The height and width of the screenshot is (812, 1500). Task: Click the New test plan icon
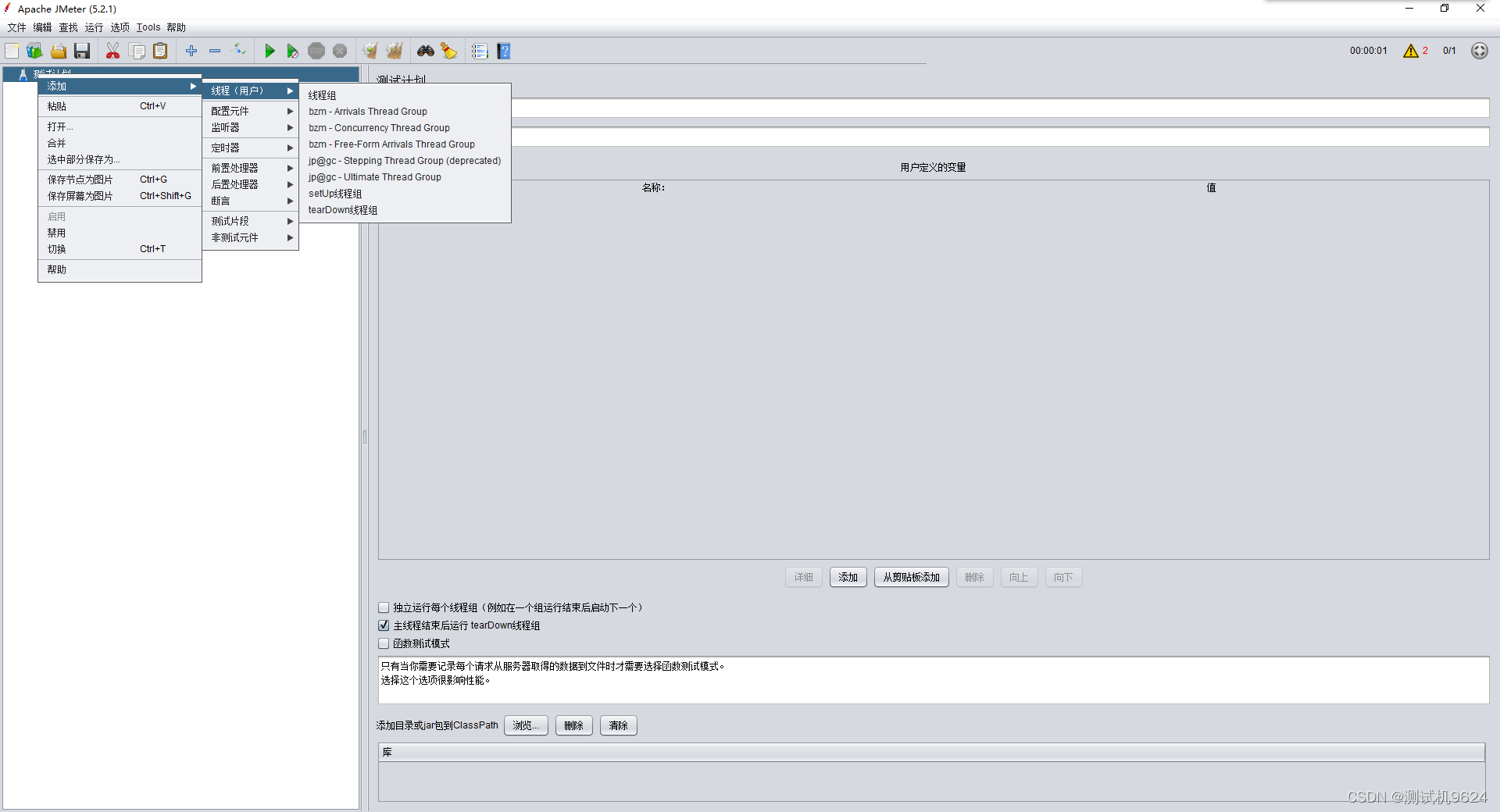pyautogui.click(x=12, y=51)
